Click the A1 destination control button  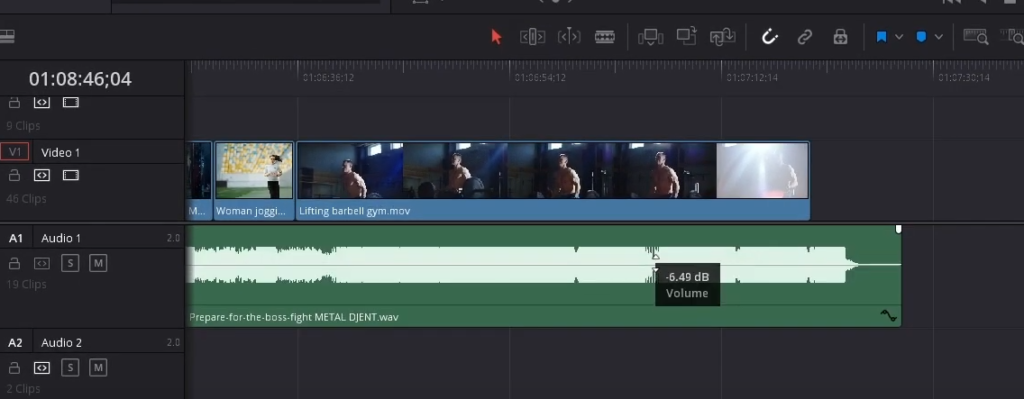pyautogui.click(x=16, y=238)
